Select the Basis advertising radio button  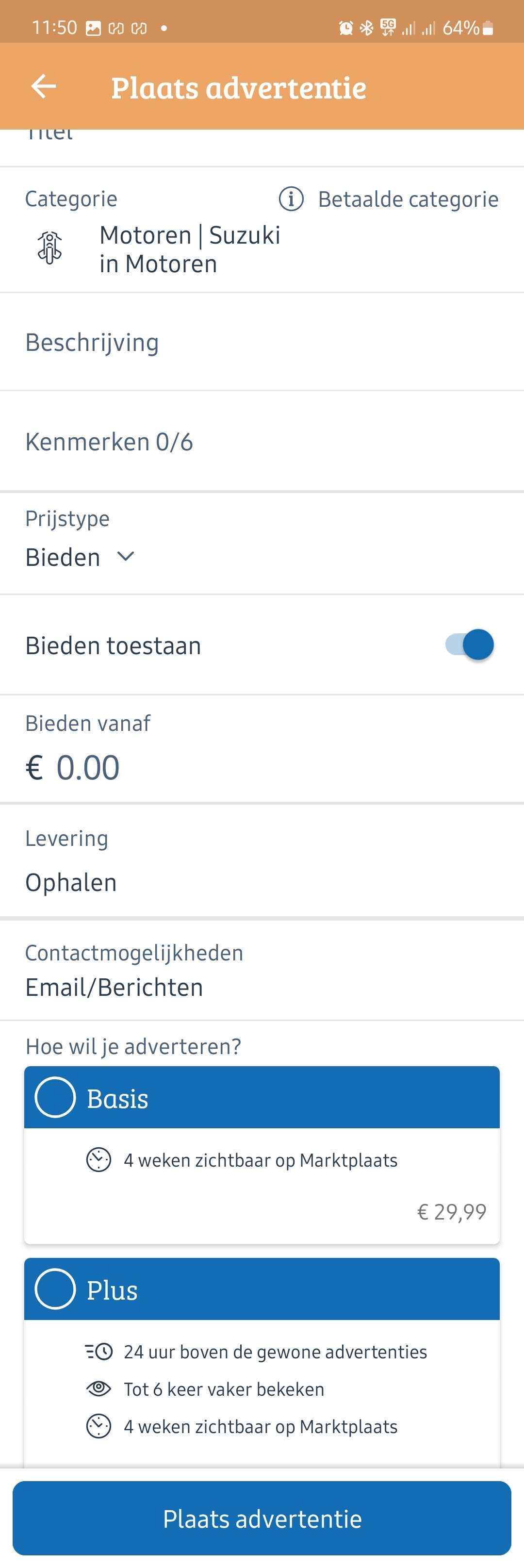pos(55,1097)
